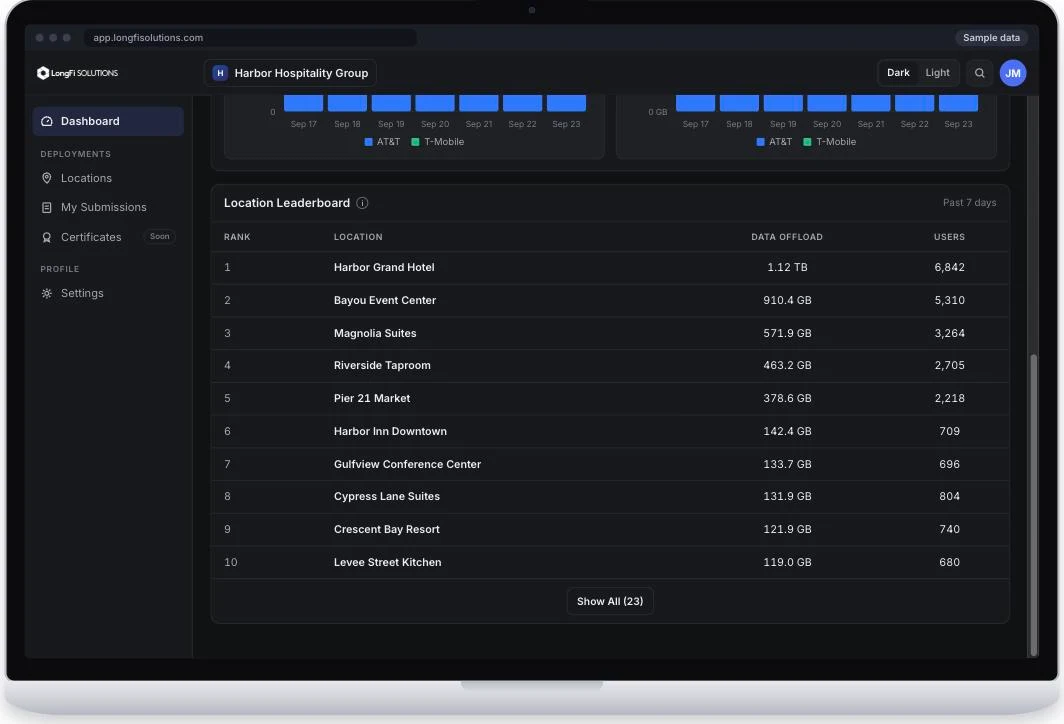Select Cypress Lane Suites location
The image size is (1064, 724).
point(387,496)
